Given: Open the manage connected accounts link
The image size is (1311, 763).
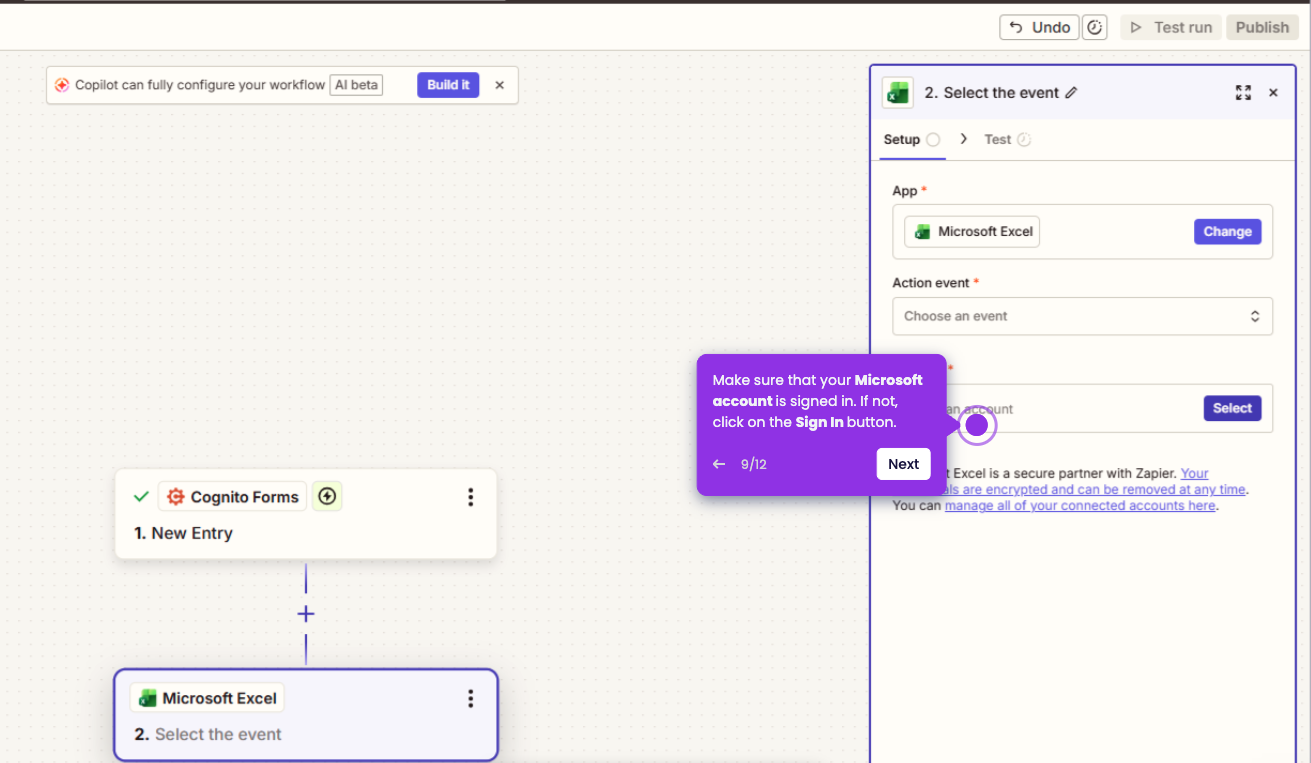Looking at the screenshot, I should click(x=1080, y=506).
